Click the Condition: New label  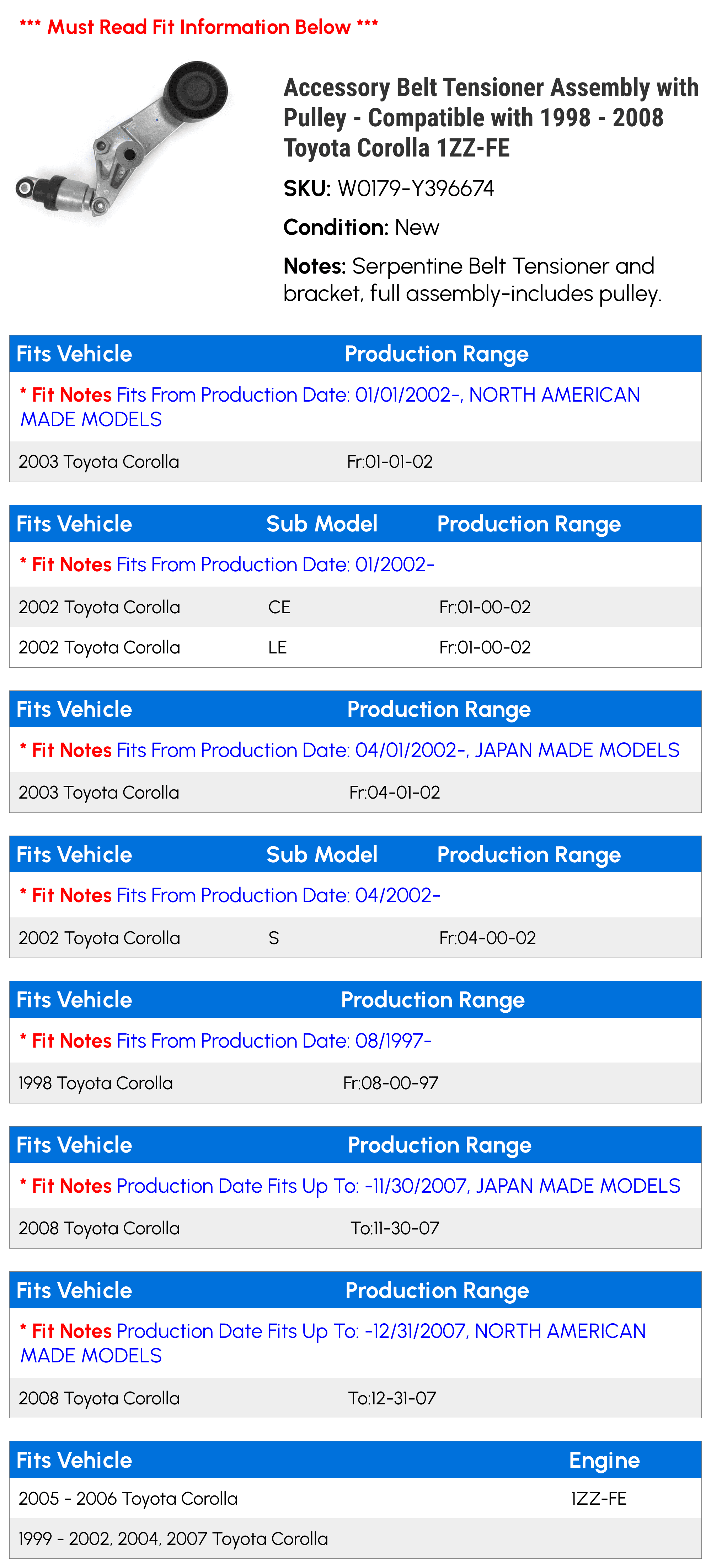(361, 227)
